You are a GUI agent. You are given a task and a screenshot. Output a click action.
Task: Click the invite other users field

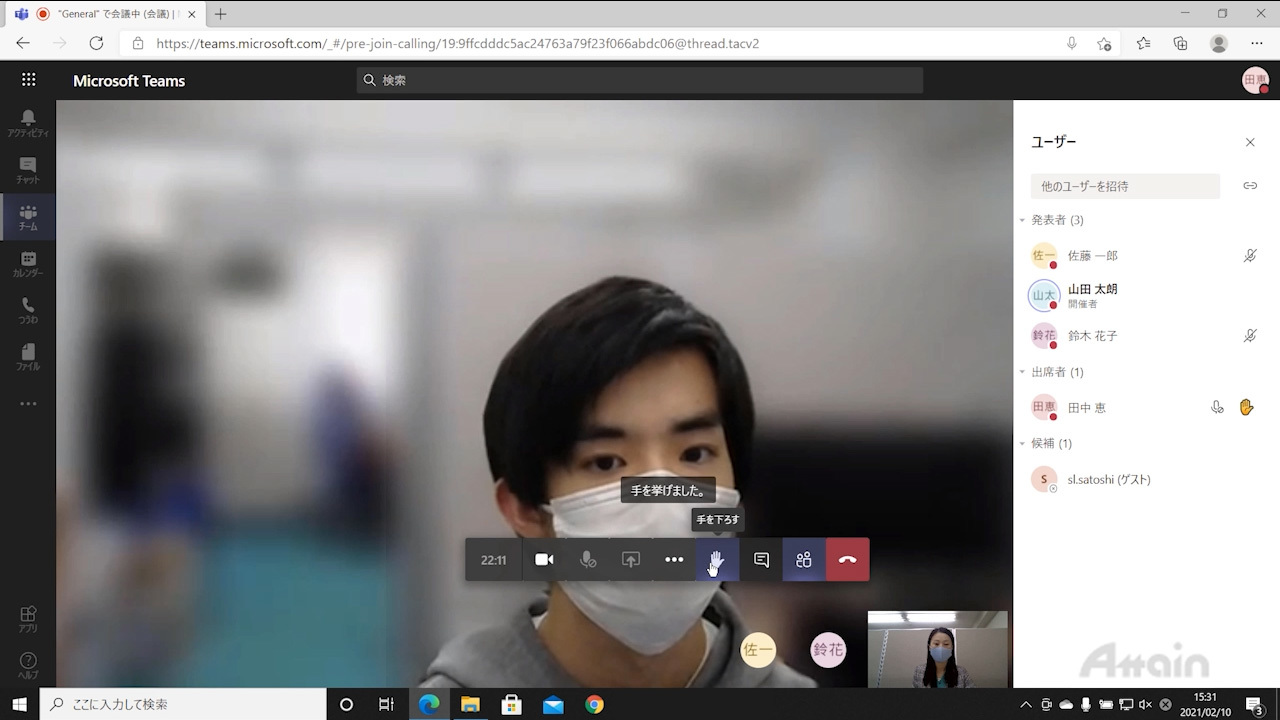pos(1125,186)
